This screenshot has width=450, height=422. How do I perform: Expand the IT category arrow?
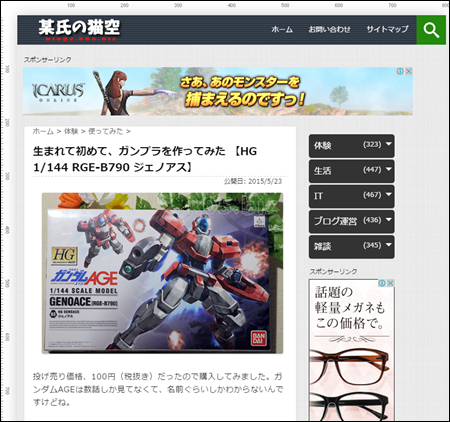pyautogui.click(x=388, y=194)
